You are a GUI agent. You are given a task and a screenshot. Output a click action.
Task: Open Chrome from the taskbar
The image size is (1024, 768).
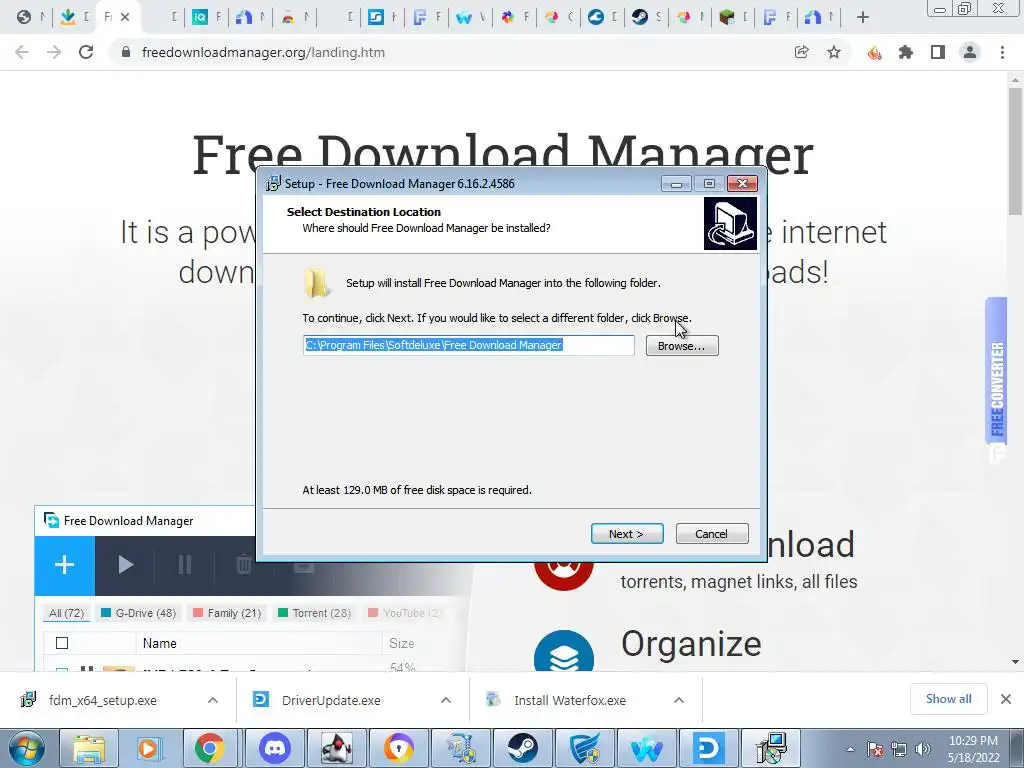[209, 748]
